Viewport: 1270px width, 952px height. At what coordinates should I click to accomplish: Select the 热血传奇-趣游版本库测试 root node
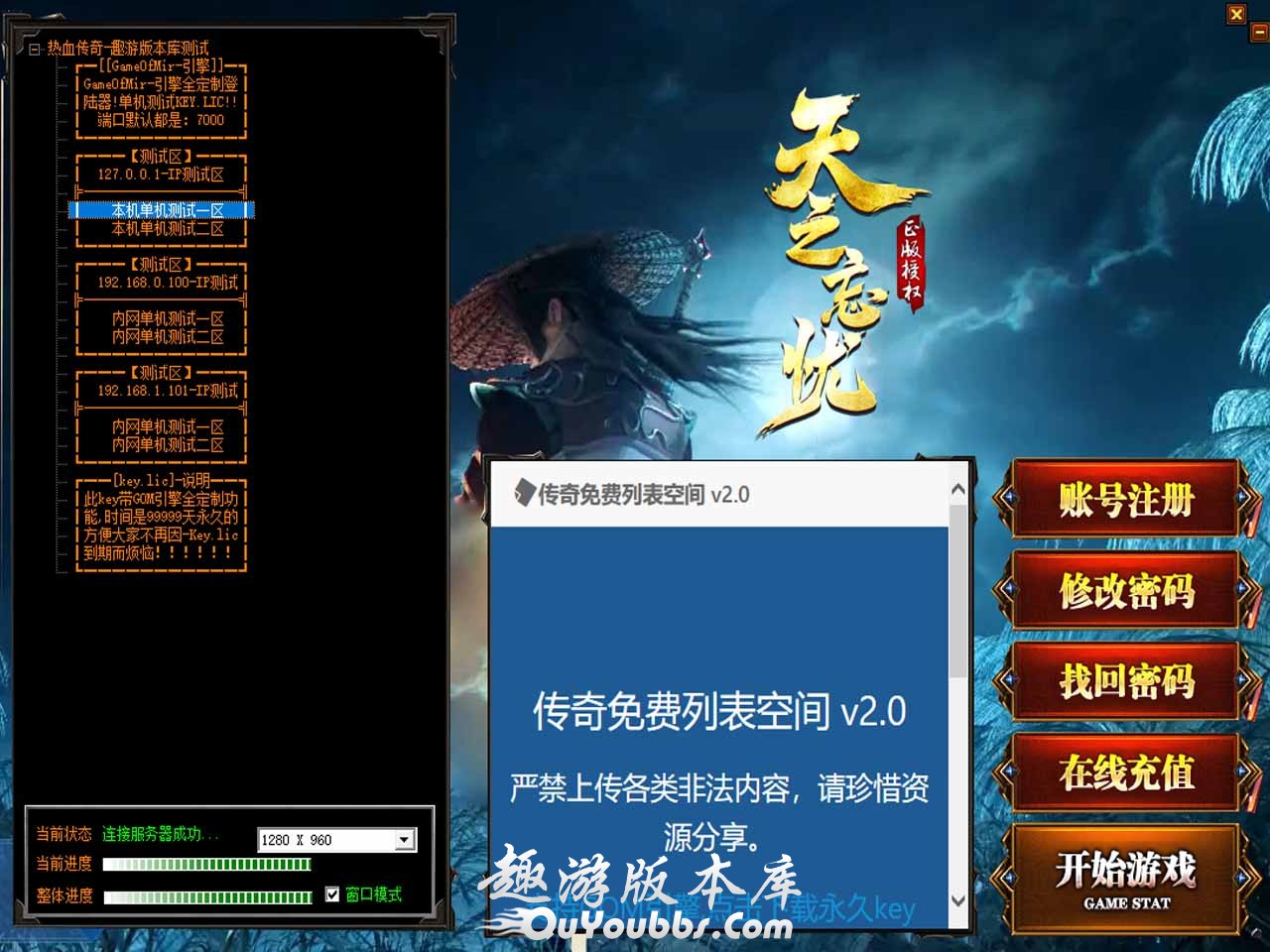pyautogui.click(x=128, y=48)
